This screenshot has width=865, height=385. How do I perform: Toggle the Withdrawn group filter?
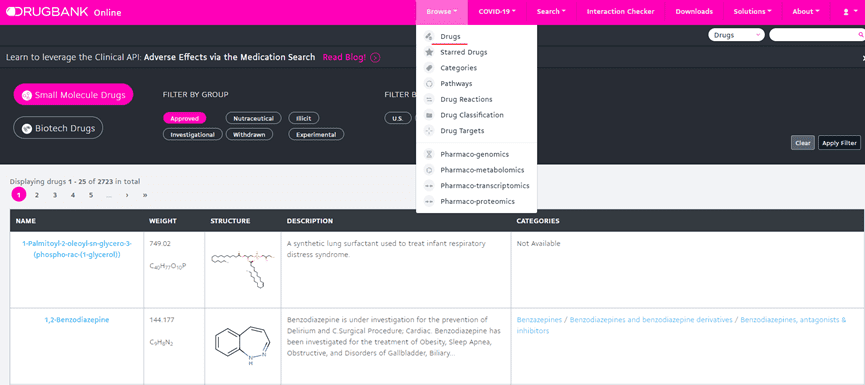tap(249, 134)
